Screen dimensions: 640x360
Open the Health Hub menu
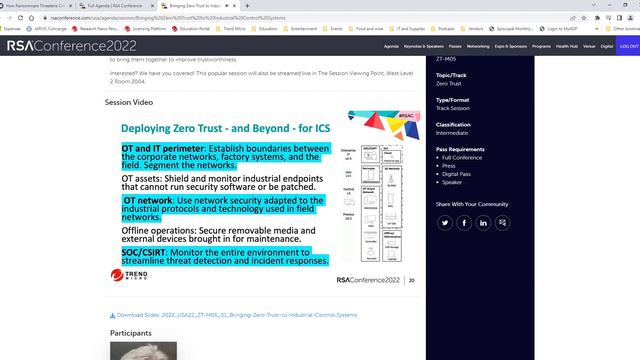[567, 47]
